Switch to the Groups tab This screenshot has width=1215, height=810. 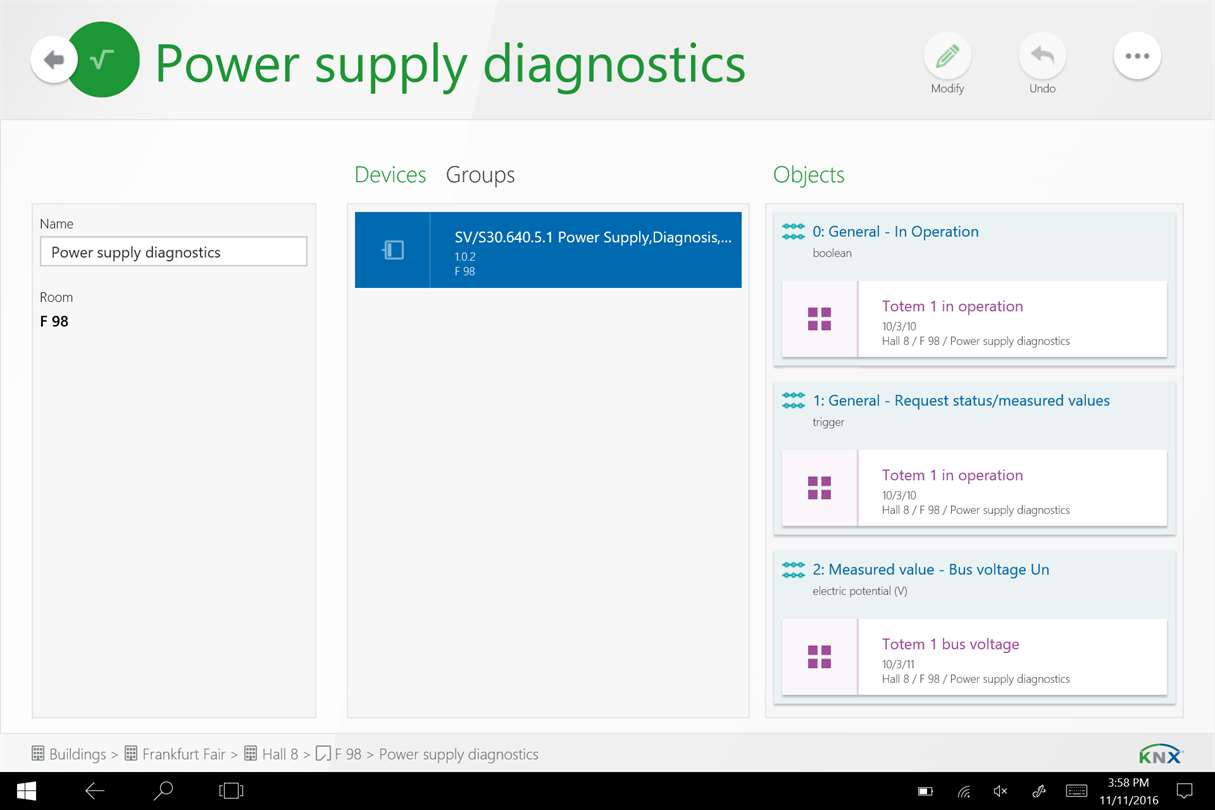click(480, 175)
